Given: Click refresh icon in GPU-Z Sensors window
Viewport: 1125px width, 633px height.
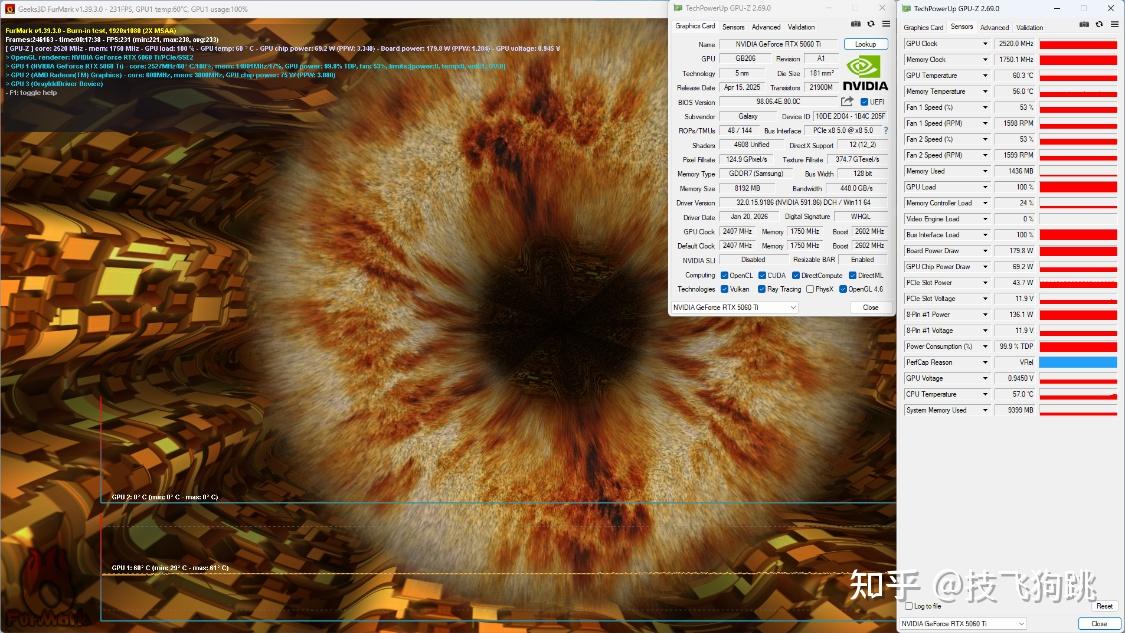Looking at the screenshot, I should (x=1099, y=24).
